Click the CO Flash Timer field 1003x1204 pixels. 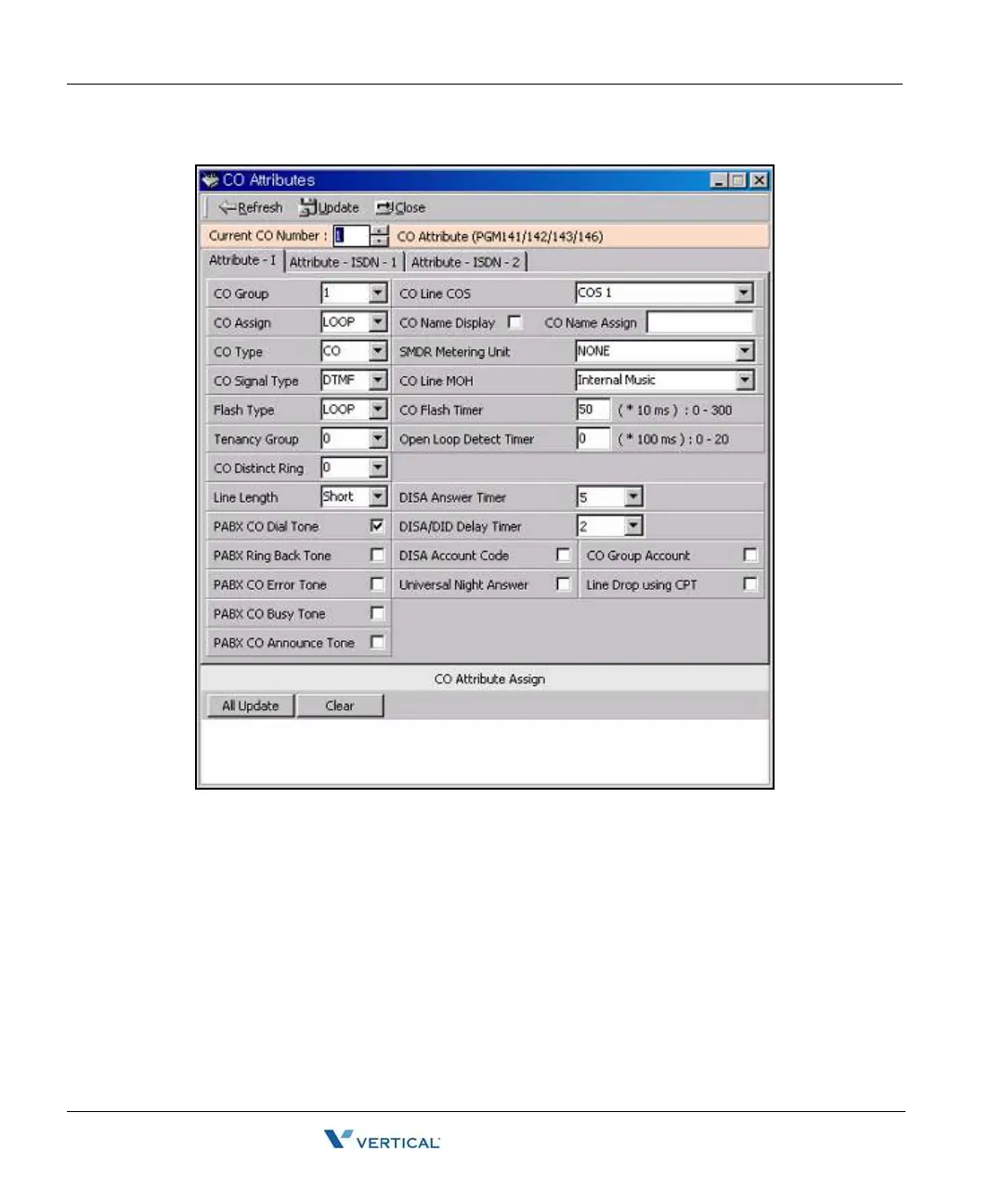coord(593,410)
